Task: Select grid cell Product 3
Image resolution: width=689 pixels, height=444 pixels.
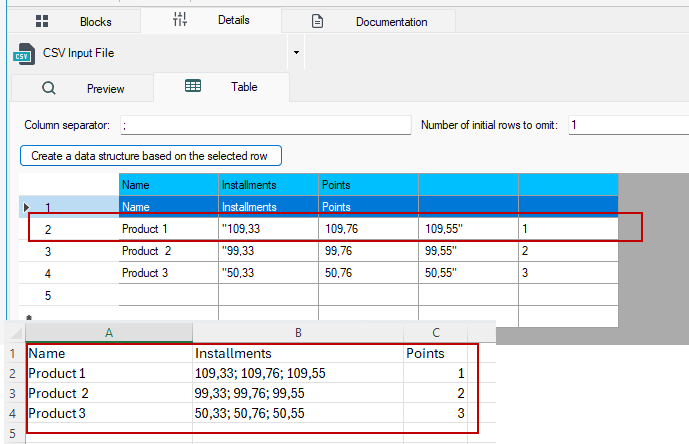Action: pos(169,273)
